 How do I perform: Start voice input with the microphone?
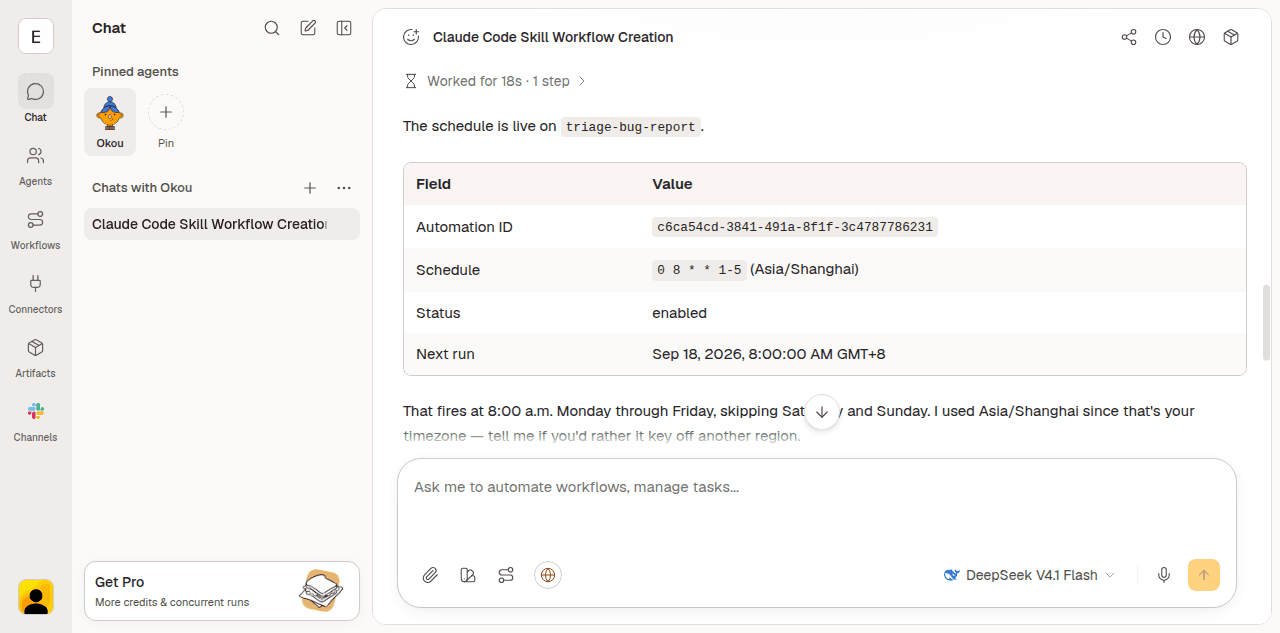coord(1164,575)
